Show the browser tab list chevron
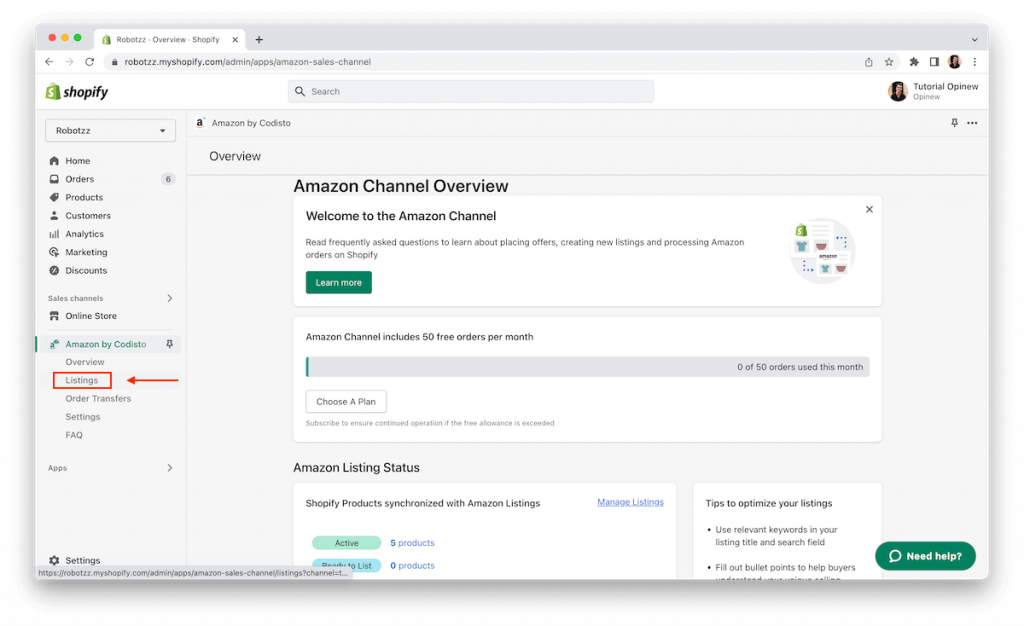The width and height of the screenshot is (1024, 626). click(x=974, y=40)
